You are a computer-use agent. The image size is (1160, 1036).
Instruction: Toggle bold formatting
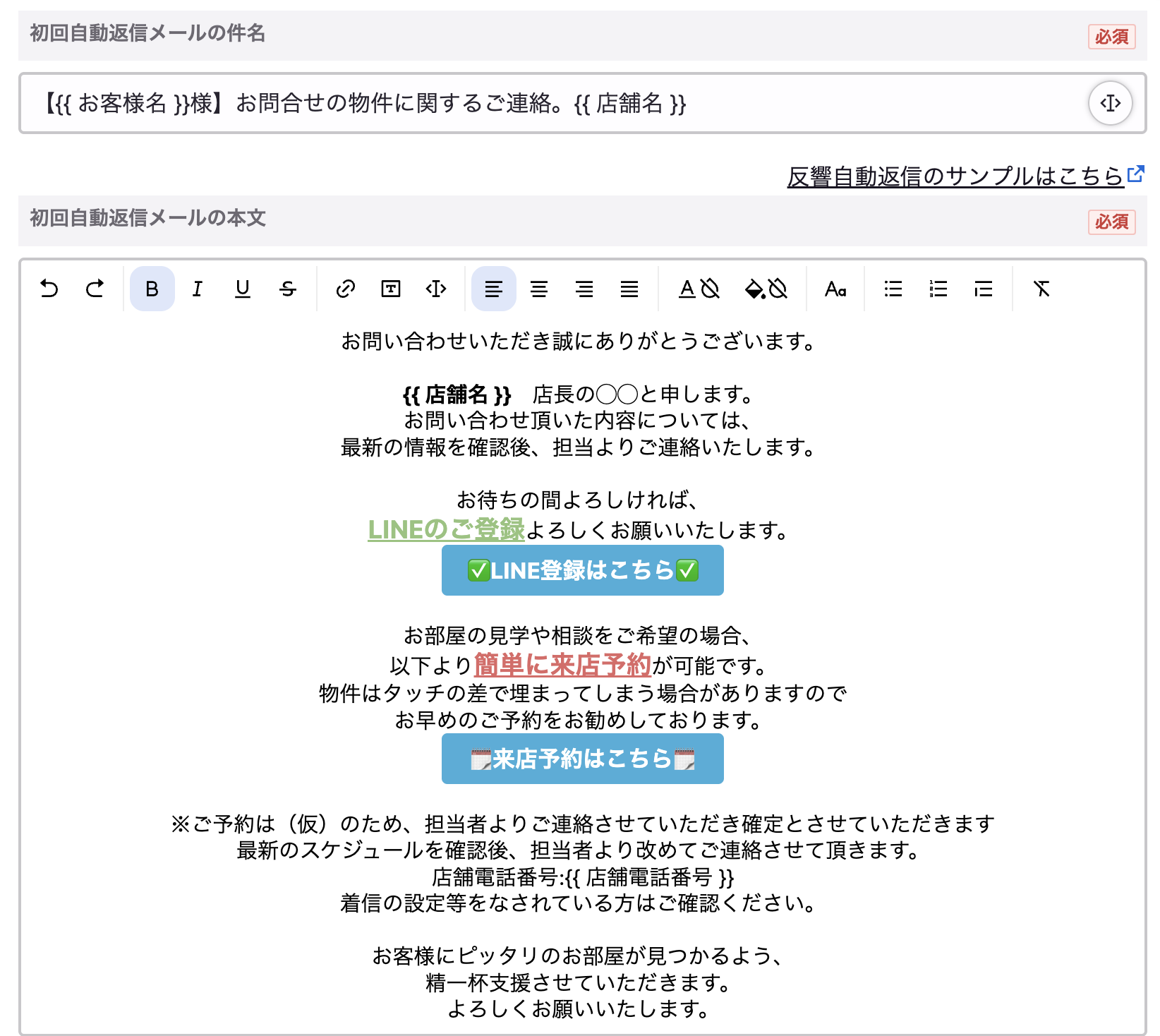pyautogui.click(x=152, y=289)
